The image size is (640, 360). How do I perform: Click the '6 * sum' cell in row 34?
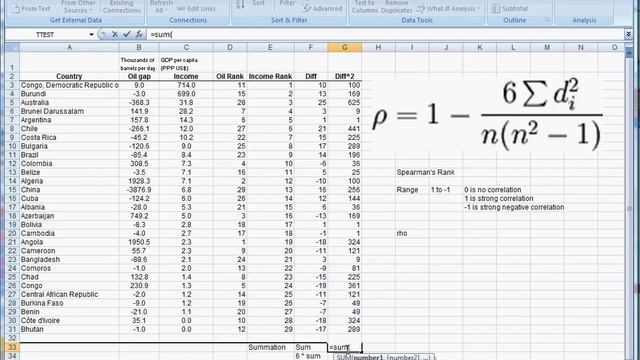coord(311,356)
